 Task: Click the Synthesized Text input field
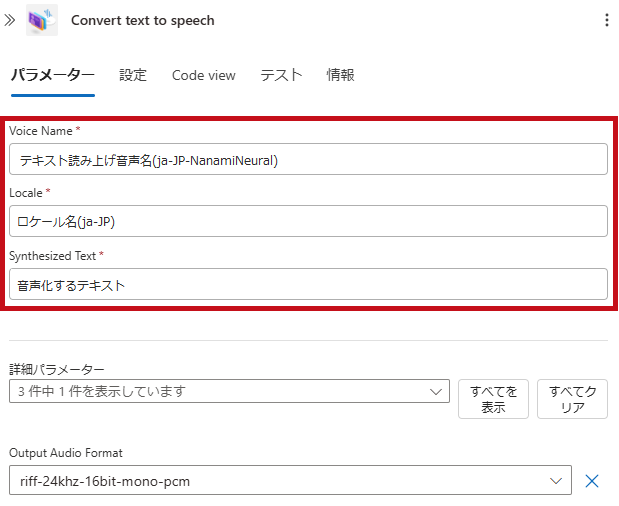(308, 284)
